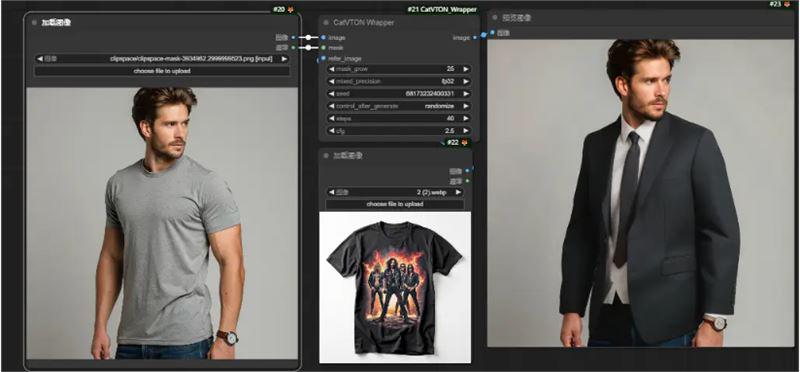Edit the seed number field
Image resolution: width=800 pixels, height=372 pixels.
[x=398, y=94]
